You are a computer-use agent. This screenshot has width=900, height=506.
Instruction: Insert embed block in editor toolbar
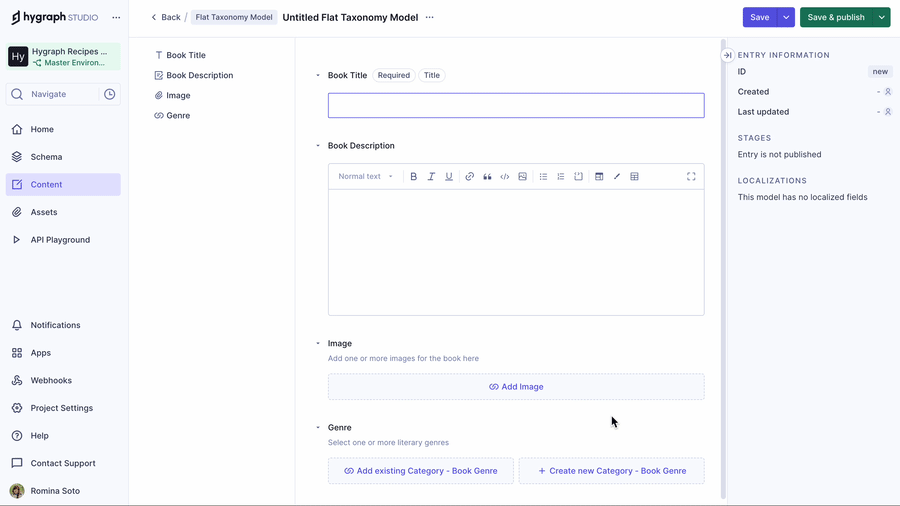(x=599, y=177)
